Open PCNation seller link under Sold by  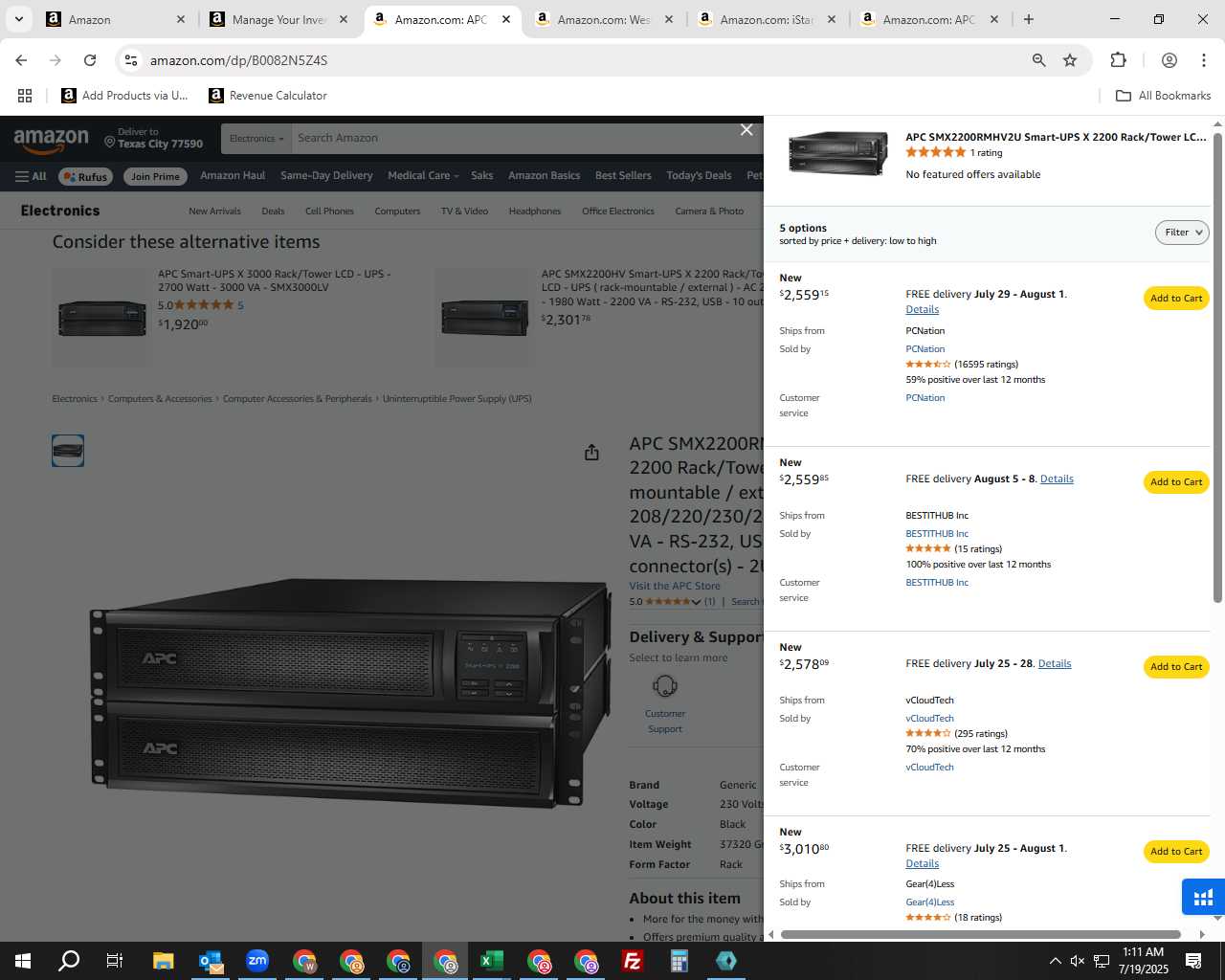925,349
